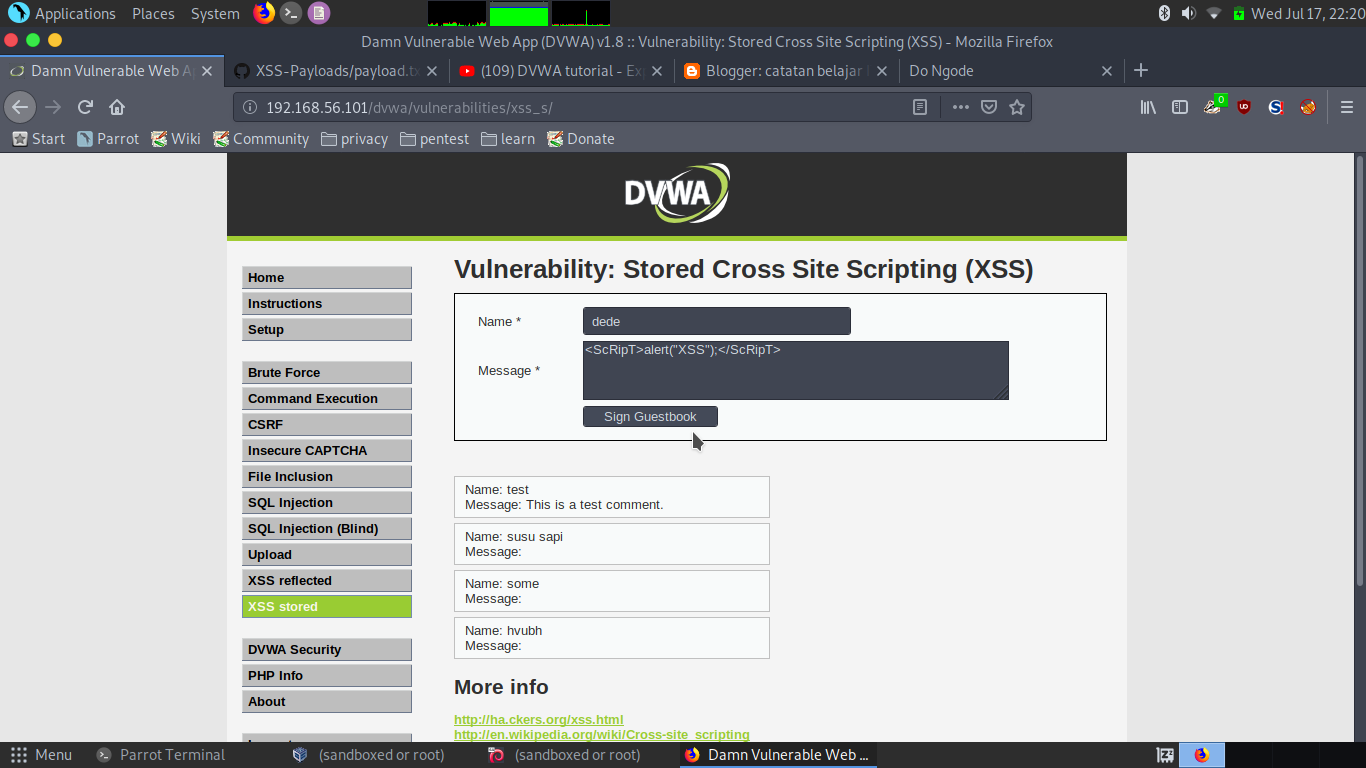
Task: Go back with the browser Back arrow
Action: coord(20,107)
